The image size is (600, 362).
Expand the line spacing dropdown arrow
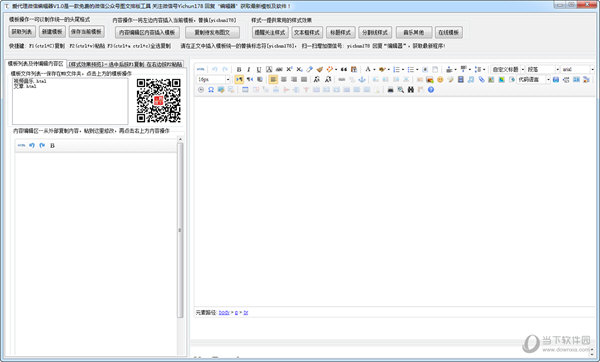pos(484,70)
